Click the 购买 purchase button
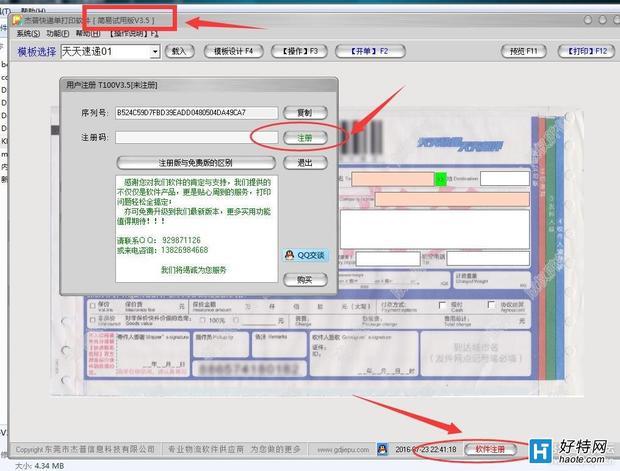The image size is (620, 471). (305, 280)
